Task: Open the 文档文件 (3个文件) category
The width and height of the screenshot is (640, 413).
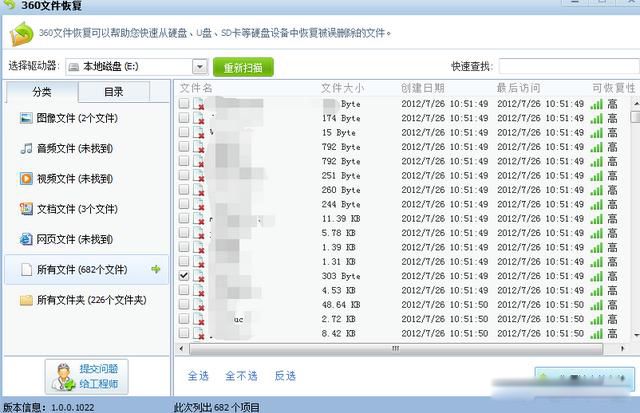Action: [69, 209]
